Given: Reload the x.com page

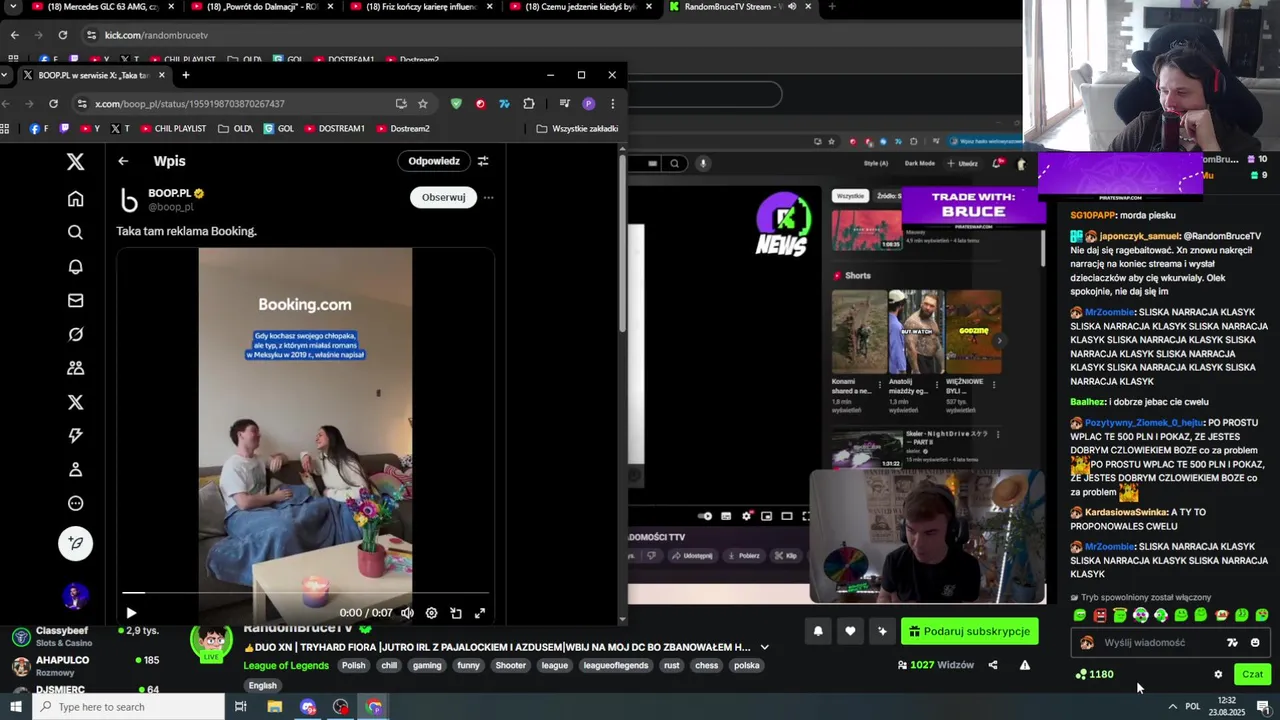Looking at the screenshot, I should 53,103.
